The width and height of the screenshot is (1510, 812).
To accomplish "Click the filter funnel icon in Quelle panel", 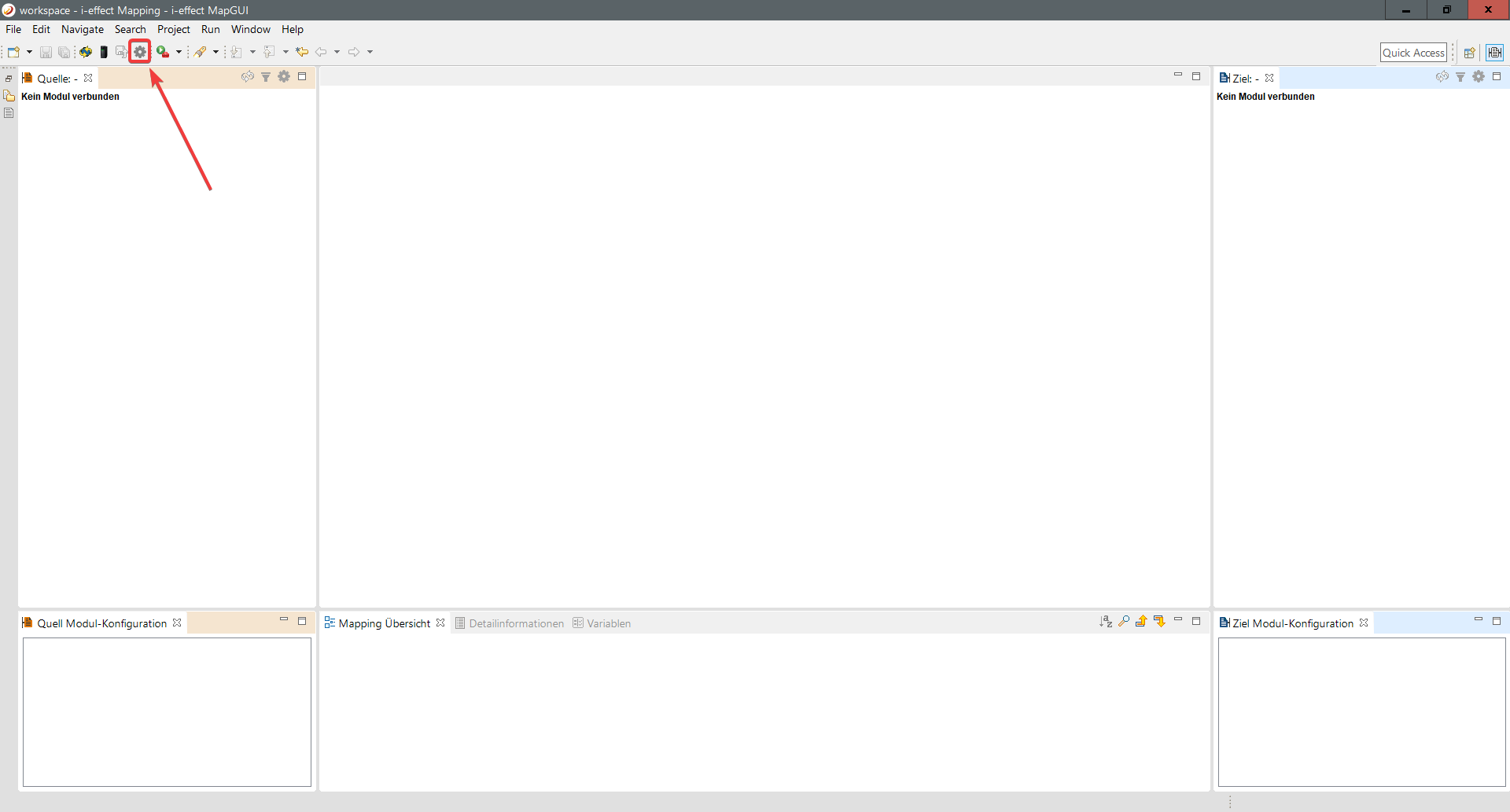I will tap(266, 77).
